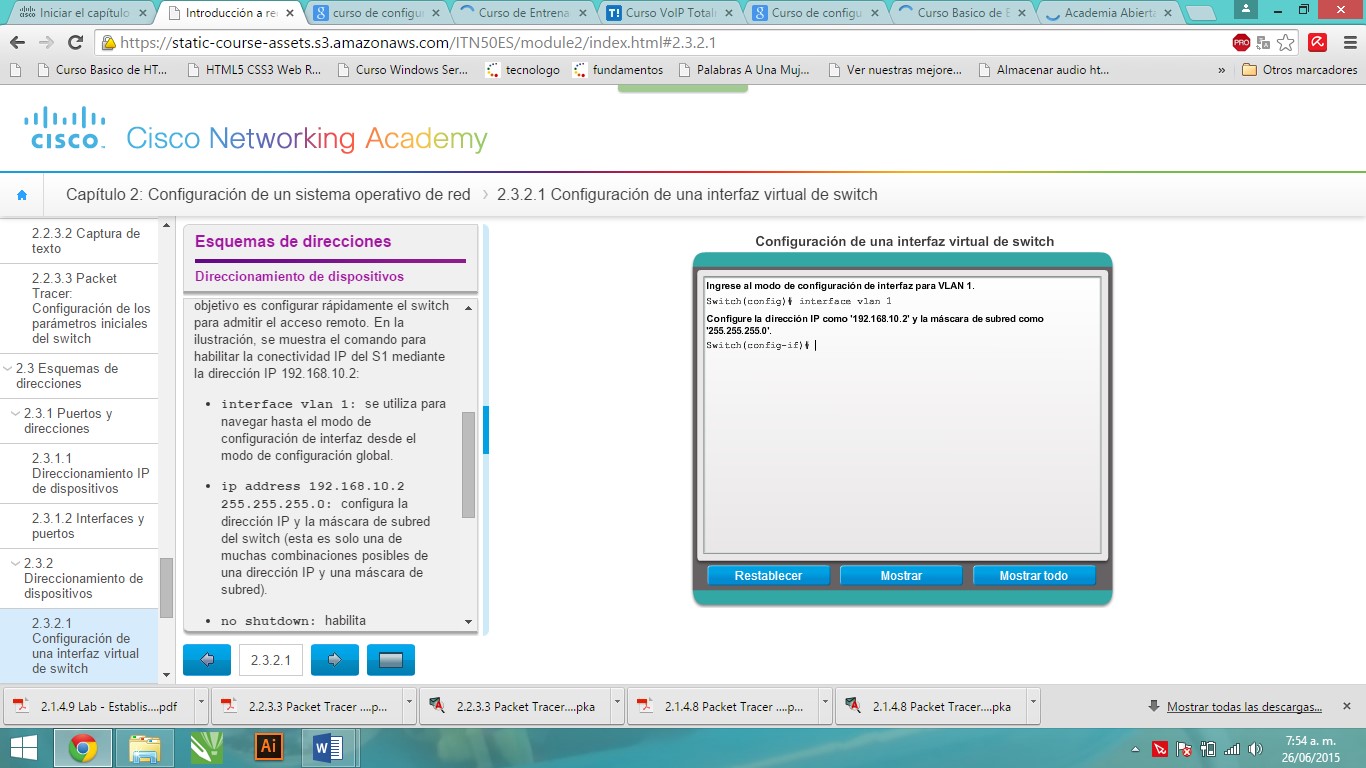Bookmark this page with star icon

1286,43
